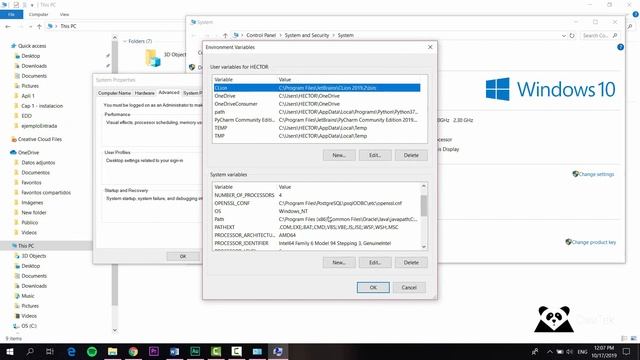Click Up arrow in This PC explorer
The width and height of the screenshot is (640, 360).
click(39, 26)
